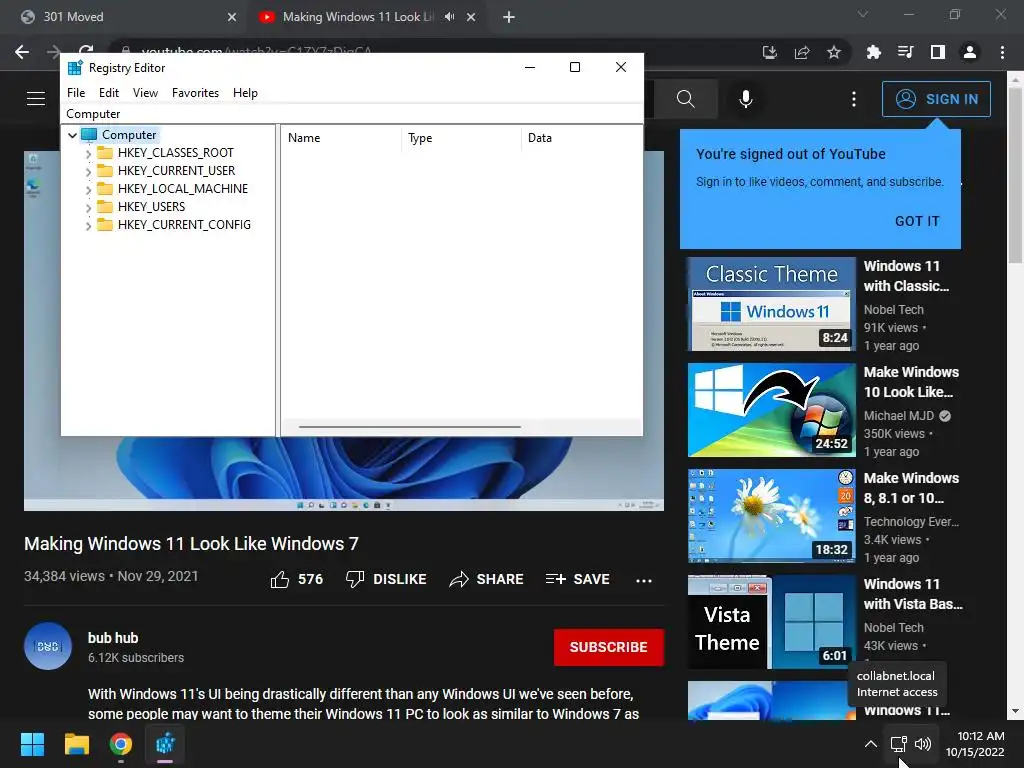Open Chrome three-dot menu
1024x768 pixels.
1002,52
